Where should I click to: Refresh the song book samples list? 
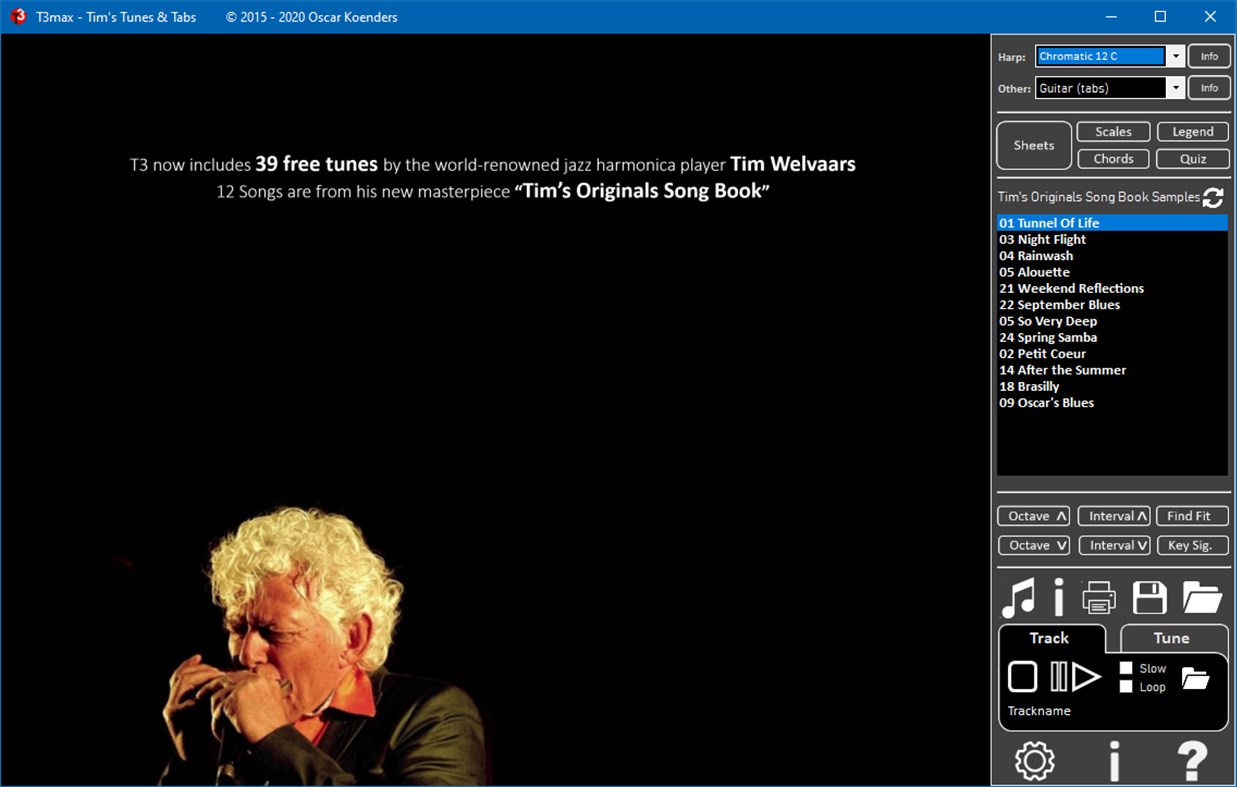click(1213, 198)
